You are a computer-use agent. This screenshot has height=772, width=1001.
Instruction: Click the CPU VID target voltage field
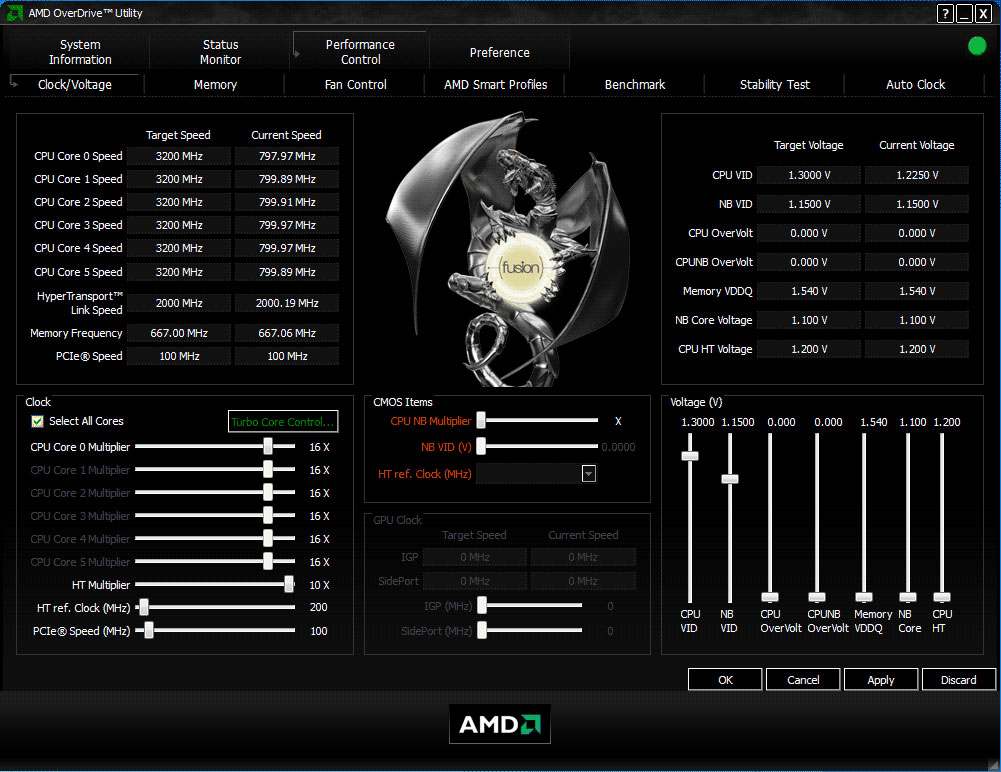pos(807,175)
